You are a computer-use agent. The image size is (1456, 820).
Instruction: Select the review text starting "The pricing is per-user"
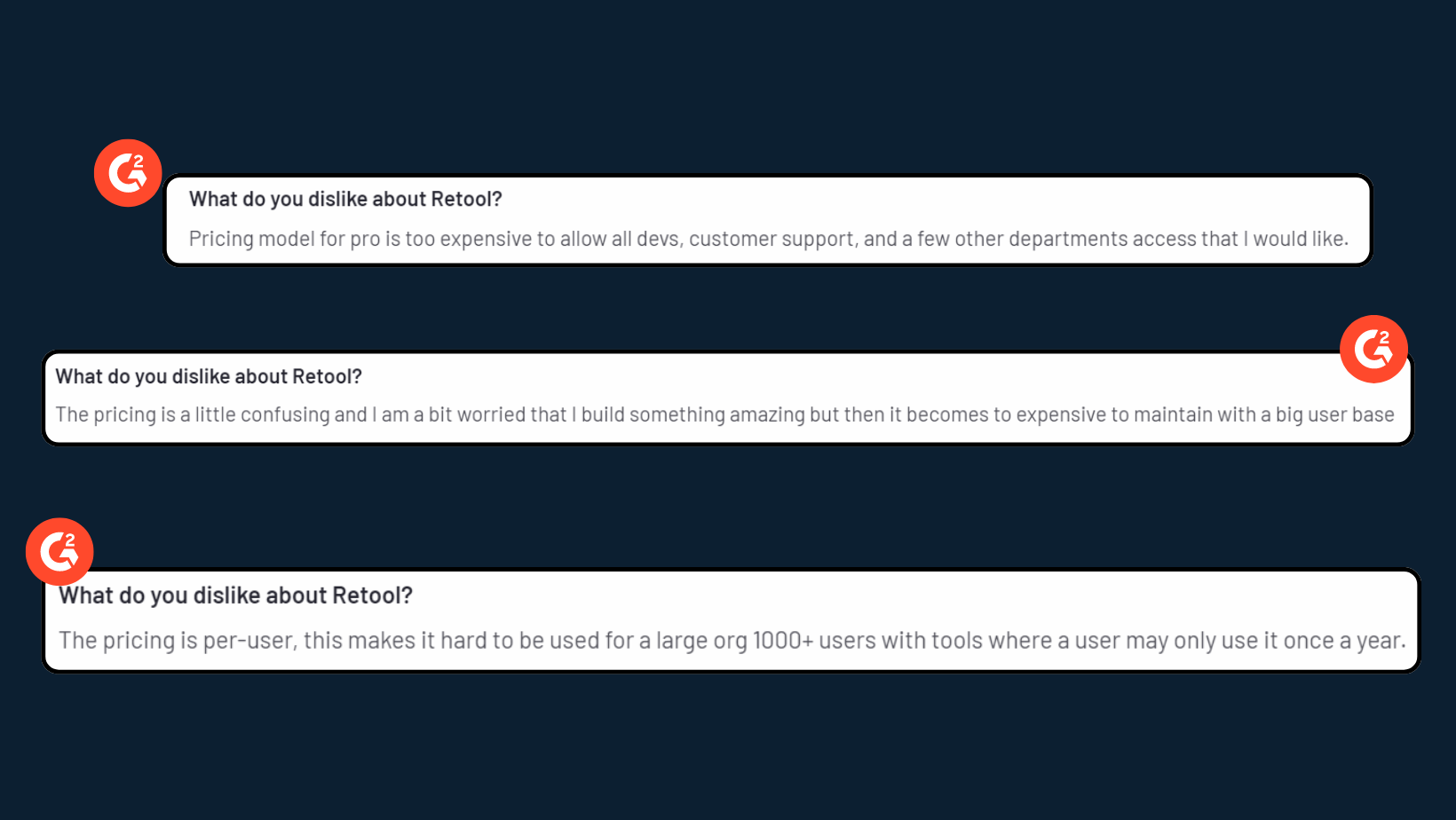(732, 641)
